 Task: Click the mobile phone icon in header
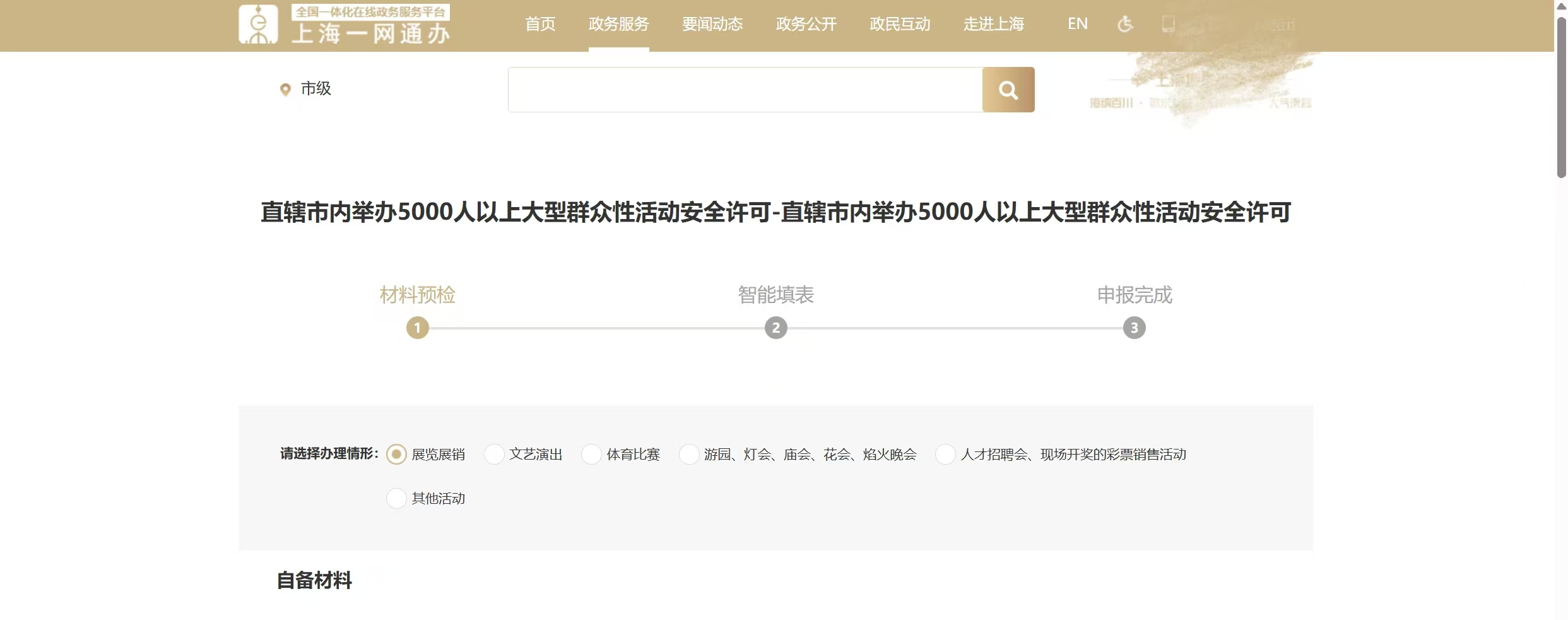1168,25
